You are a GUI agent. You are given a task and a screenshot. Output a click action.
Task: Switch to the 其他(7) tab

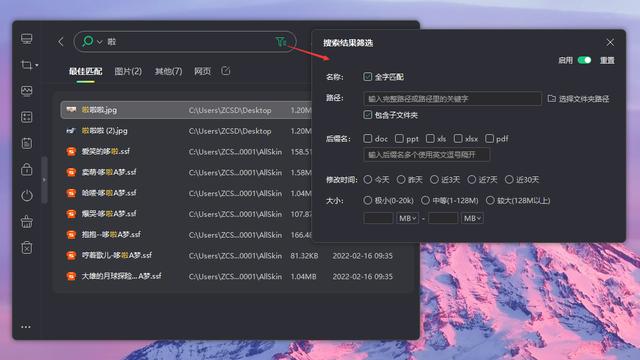(x=168, y=71)
